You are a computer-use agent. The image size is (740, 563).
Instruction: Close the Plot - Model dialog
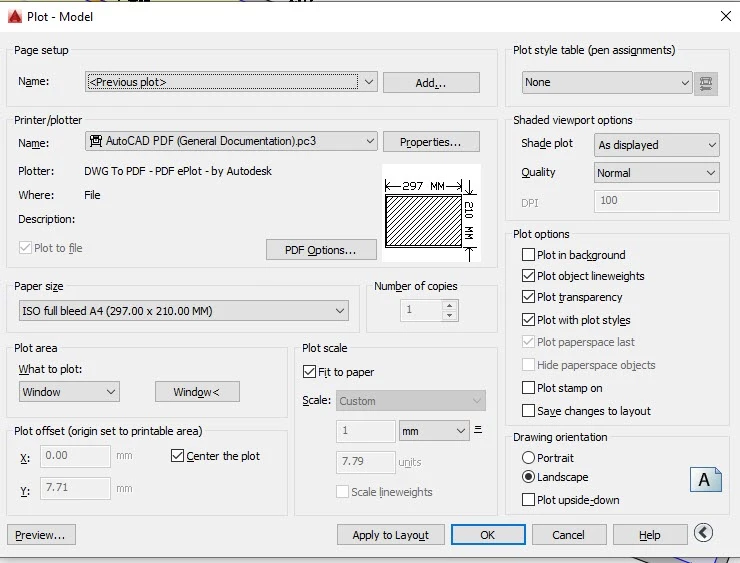click(x=726, y=16)
